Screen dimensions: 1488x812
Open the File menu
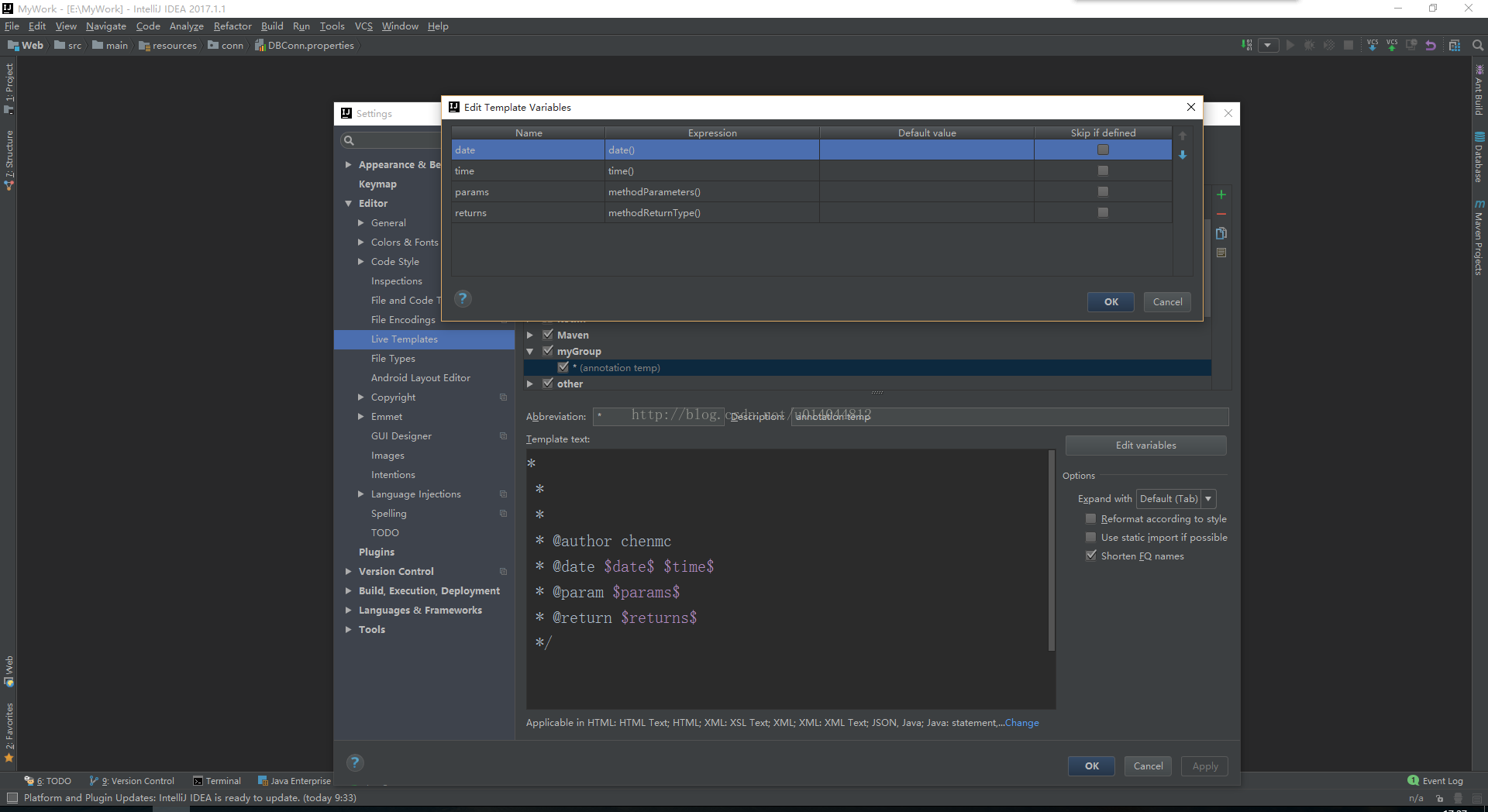click(x=12, y=26)
